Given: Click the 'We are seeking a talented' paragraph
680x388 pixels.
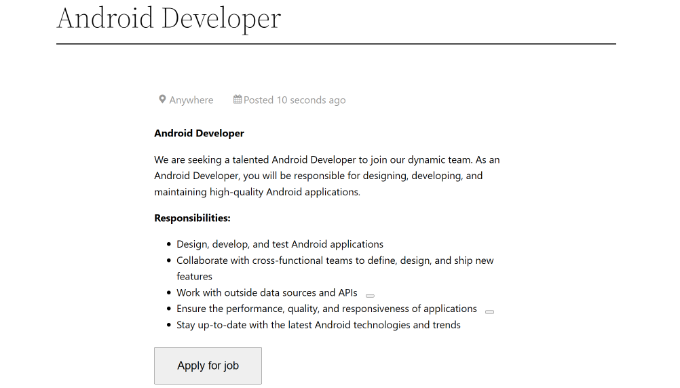Looking at the screenshot, I should click(327, 176).
